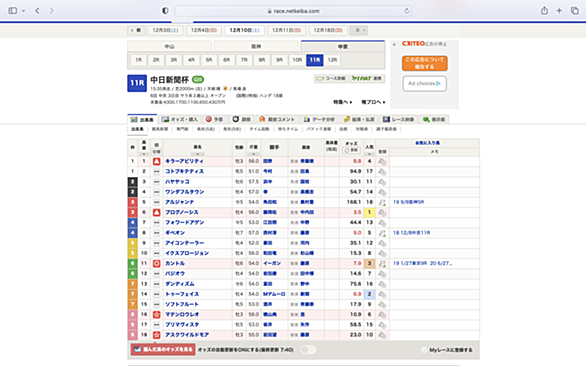The height and width of the screenshot is (366, 586).
Task: Click odds 更新 refresh button
Action: pos(351,150)
